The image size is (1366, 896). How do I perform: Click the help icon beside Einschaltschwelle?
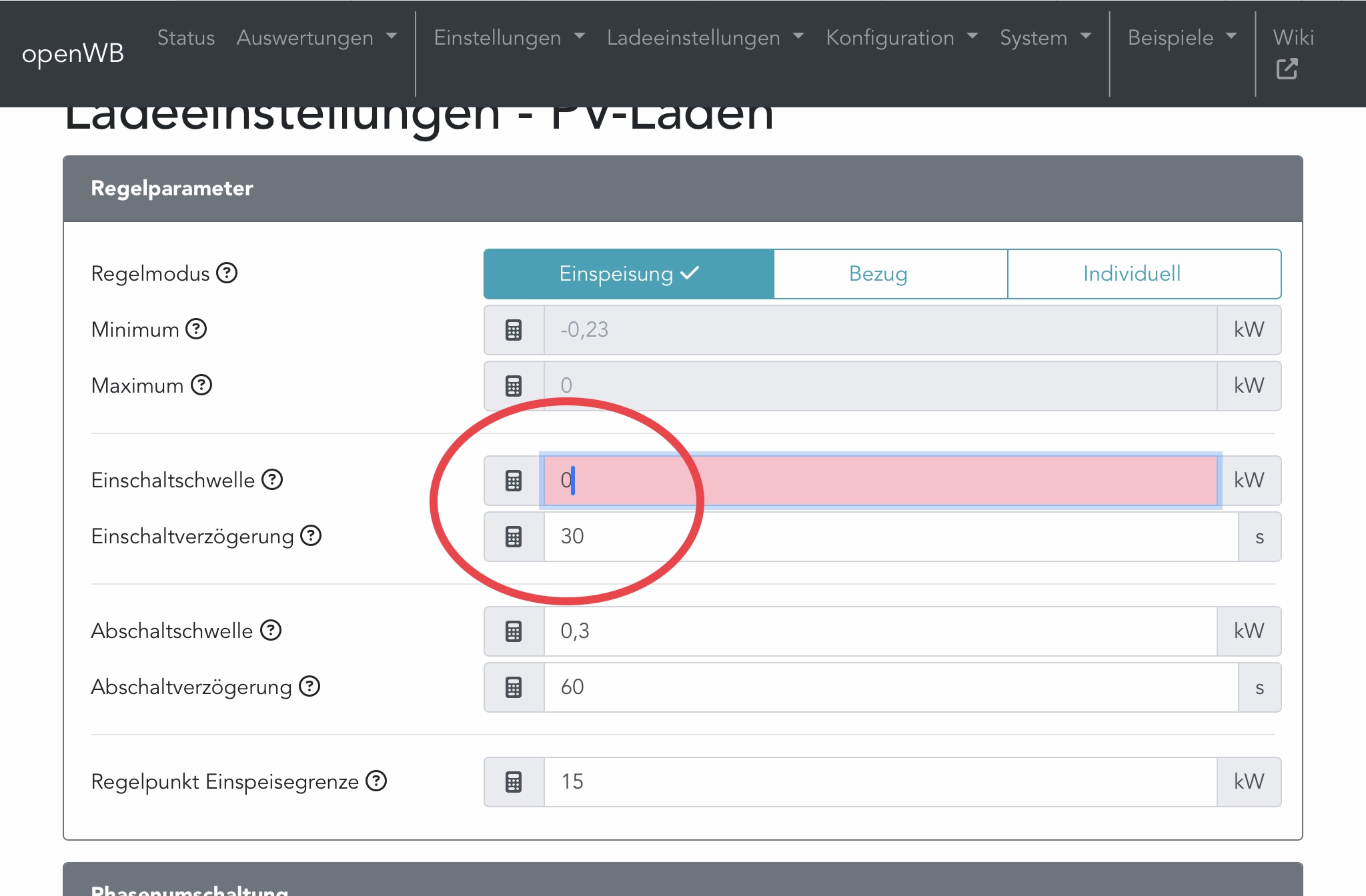click(x=272, y=480)
